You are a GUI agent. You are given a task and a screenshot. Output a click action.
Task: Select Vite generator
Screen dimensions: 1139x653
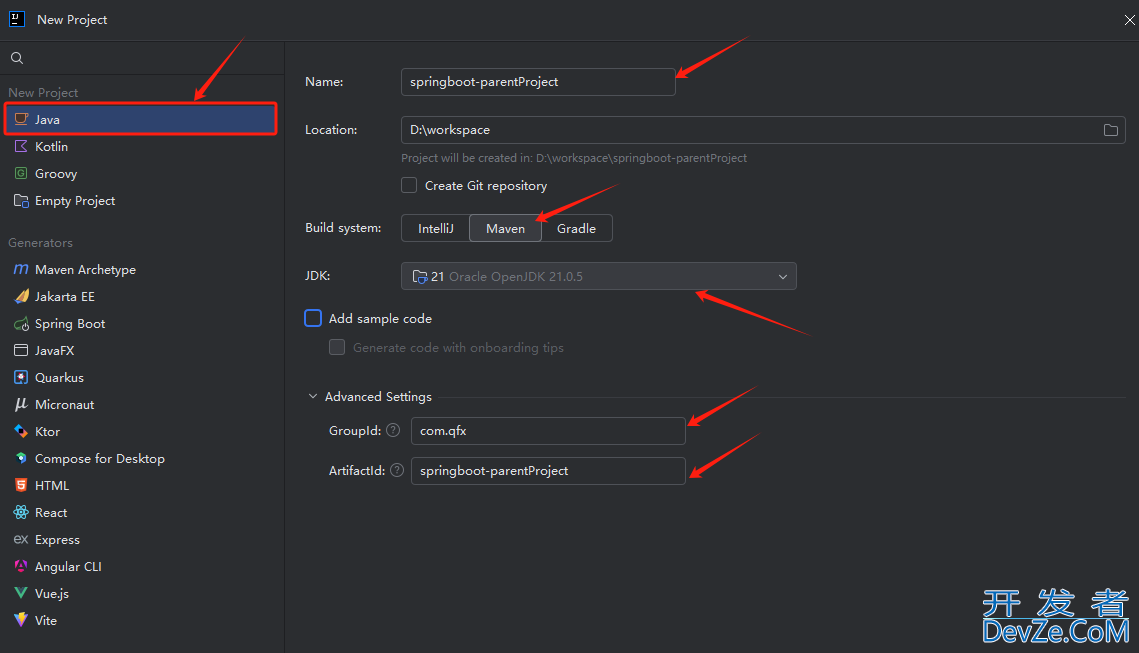point(140,620)
